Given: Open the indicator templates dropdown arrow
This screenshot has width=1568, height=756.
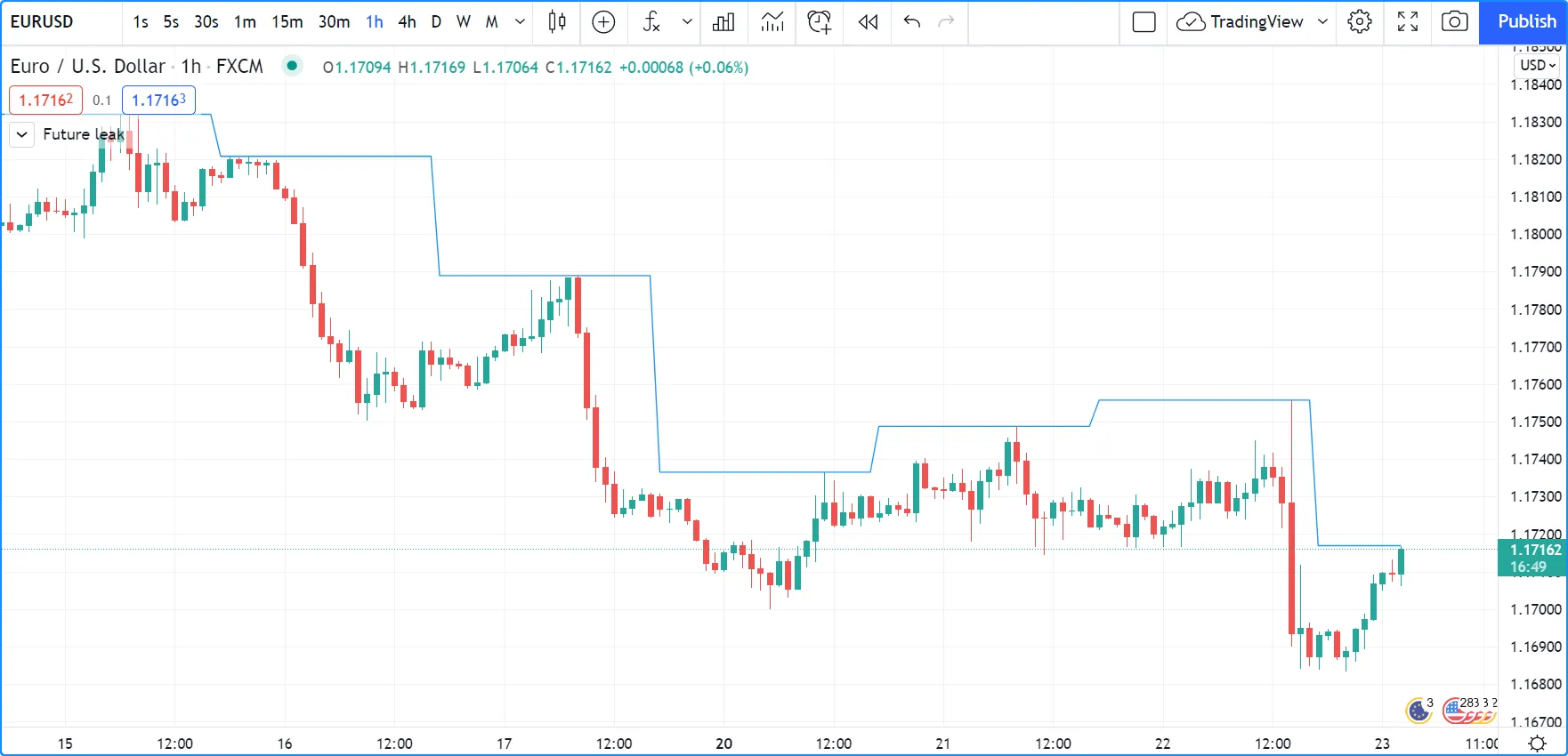Looking at the screenshot, I should click(687, 22).
